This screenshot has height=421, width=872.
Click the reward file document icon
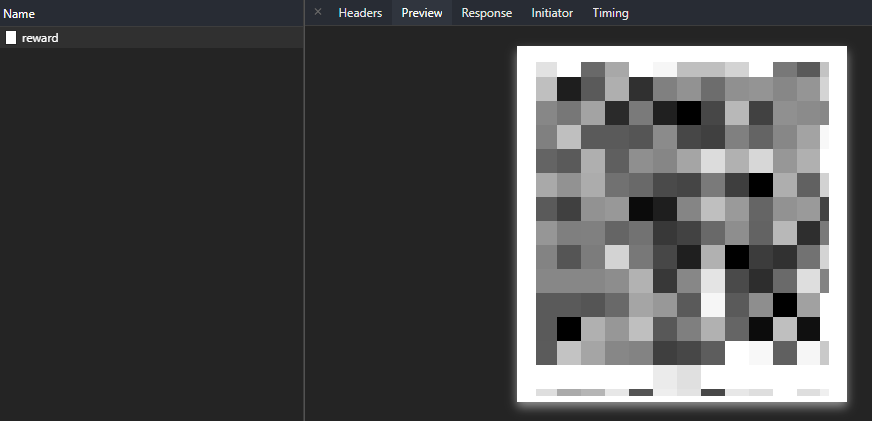point(11,37)
